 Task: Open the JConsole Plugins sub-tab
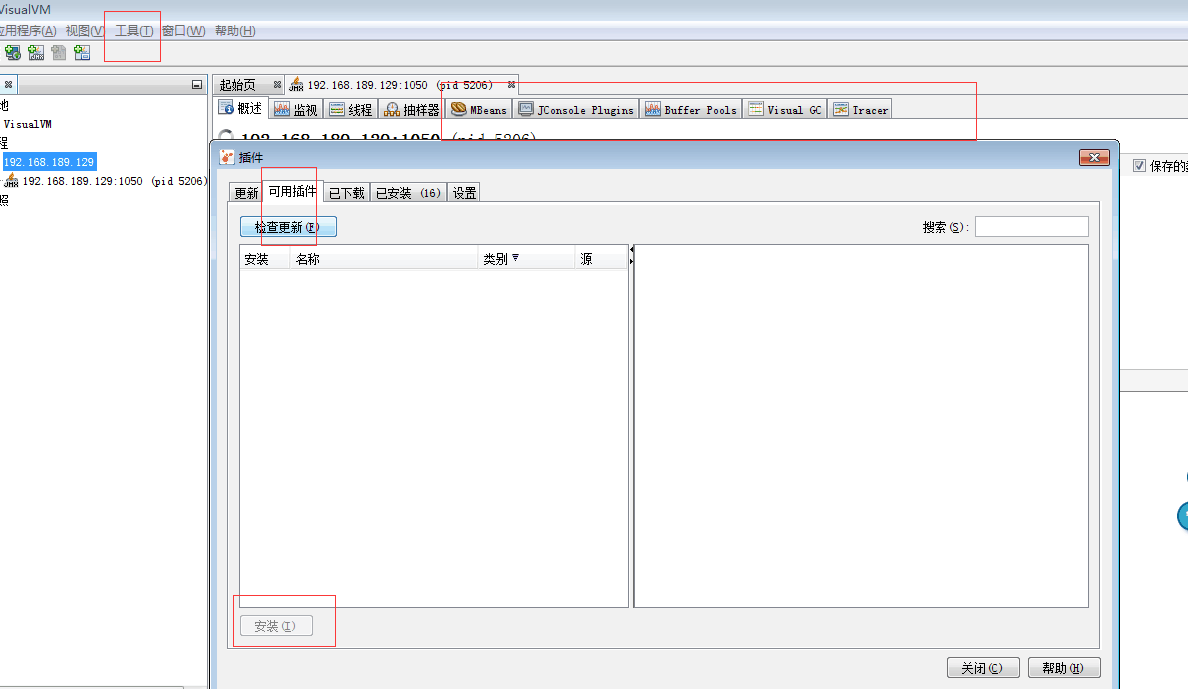tap(577, 110)
